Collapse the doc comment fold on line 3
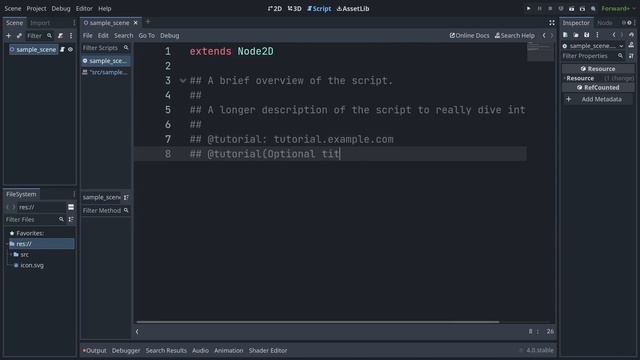The height and width of the screenshot is (360, 640). (x=183, y=81)
